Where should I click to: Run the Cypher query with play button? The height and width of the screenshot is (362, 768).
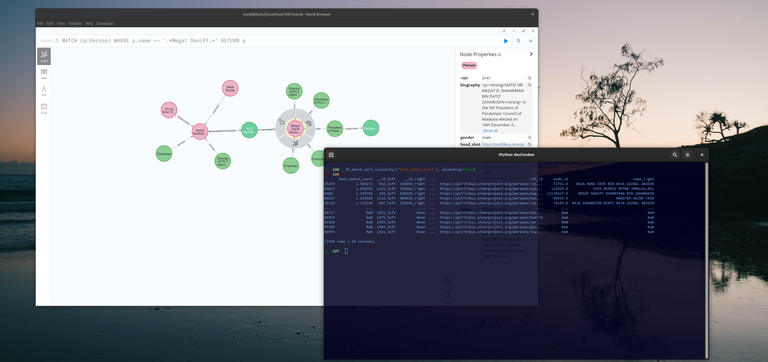pyautogui.click(x=506, y=41)
